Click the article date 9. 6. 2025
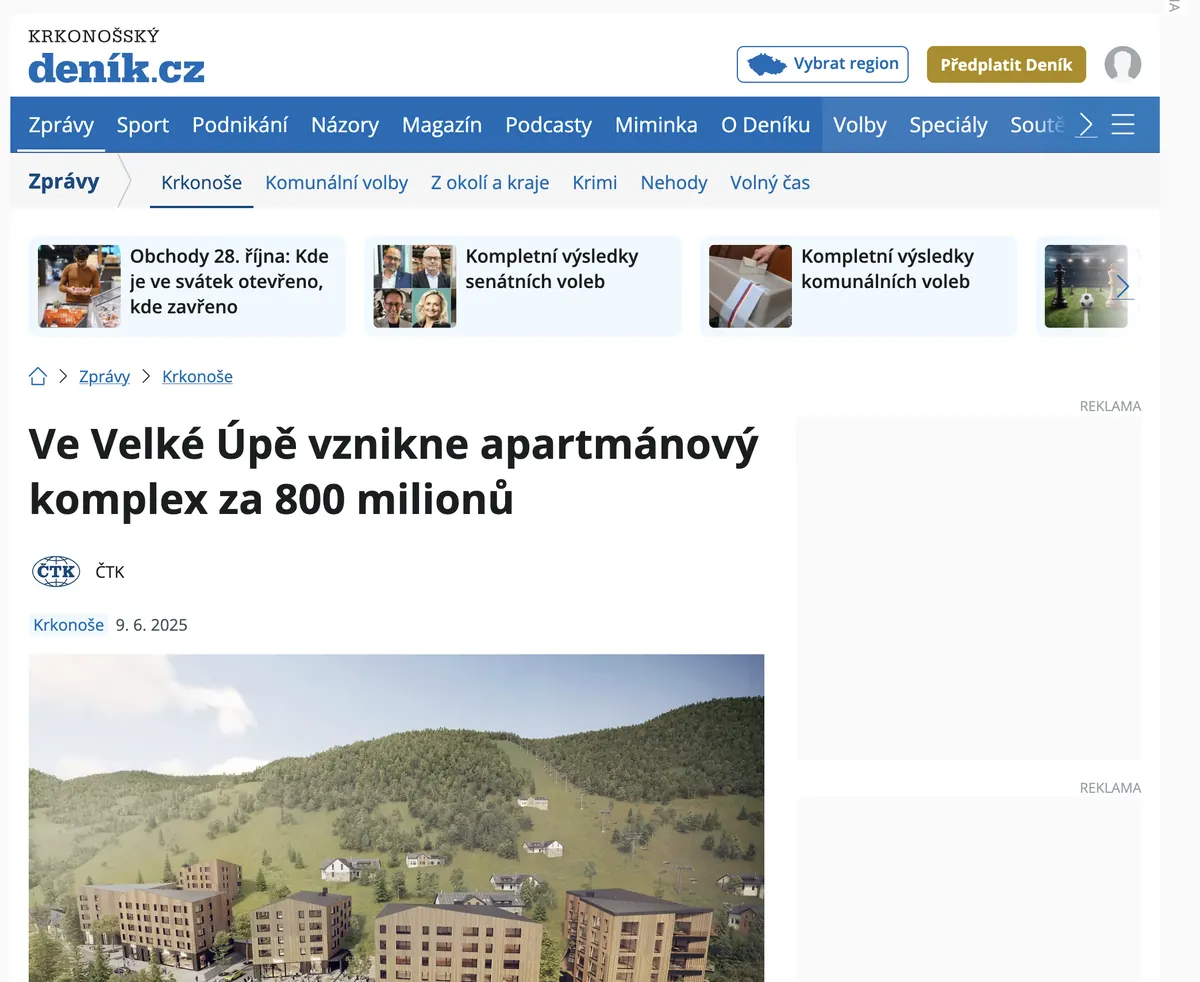Image resolution: width=1200 pixels, height=982 pixels. coord(151,625)
